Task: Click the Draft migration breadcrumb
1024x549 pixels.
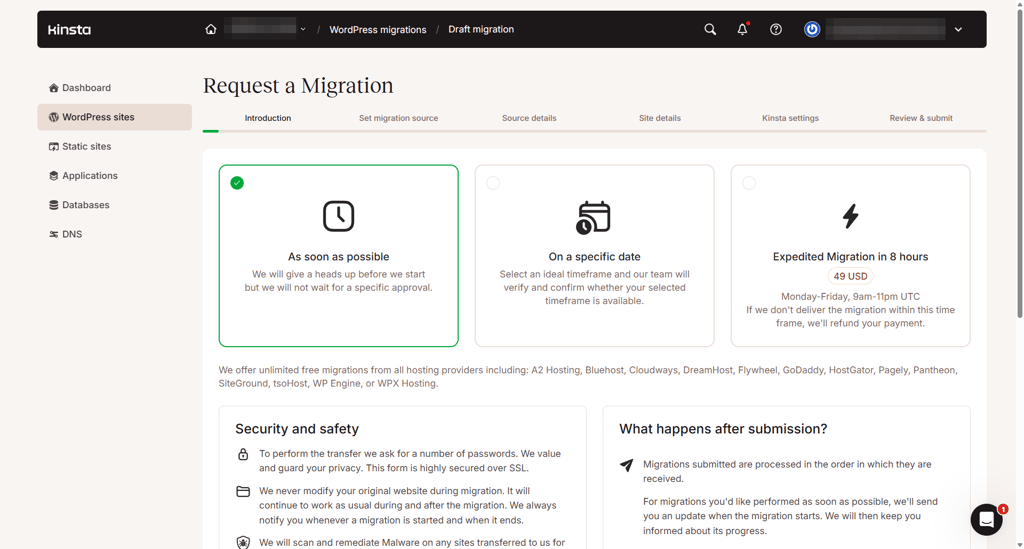Action: point(481,29)
